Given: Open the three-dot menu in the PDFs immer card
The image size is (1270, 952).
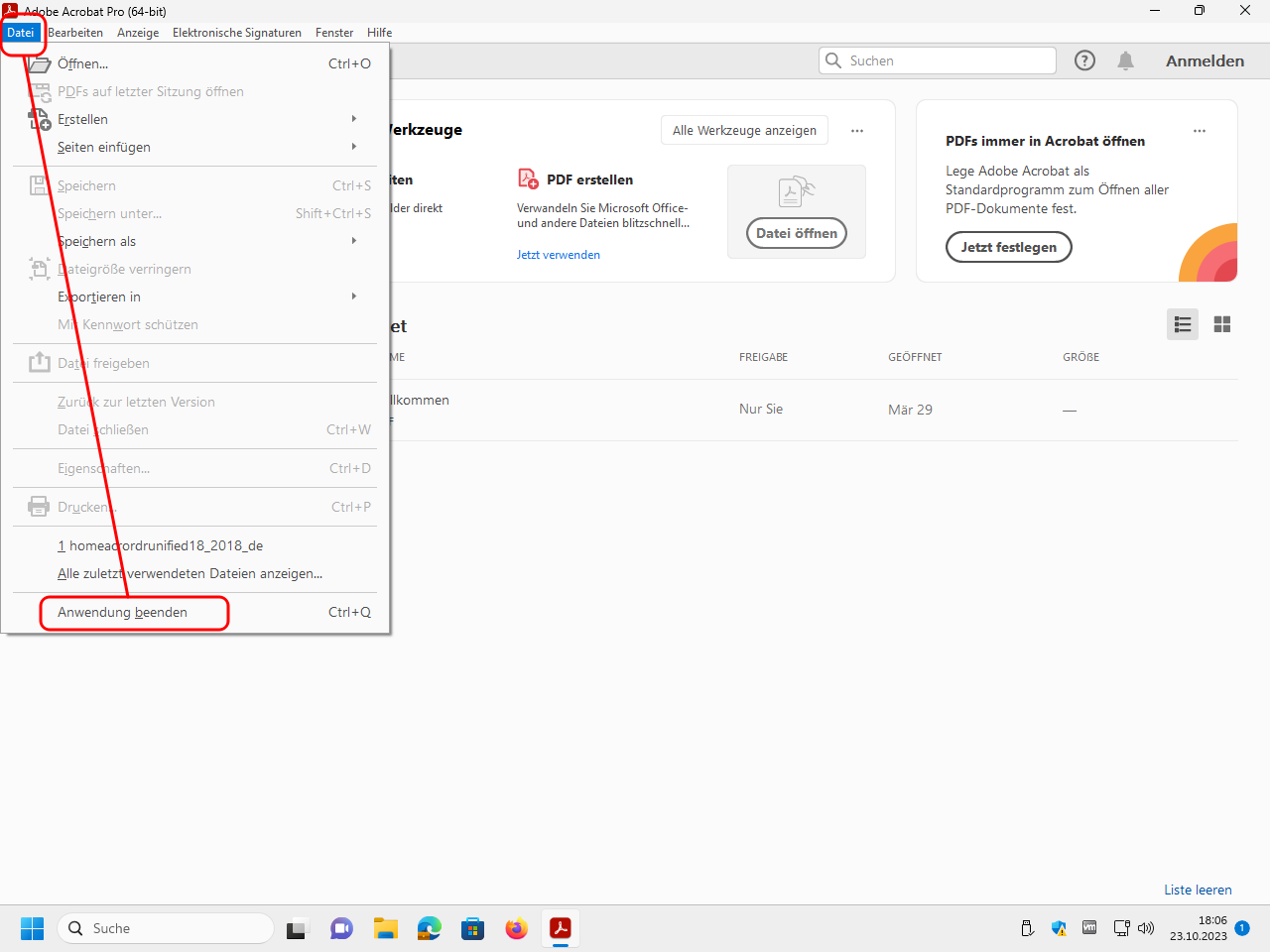Looking at the screenshot, I should pyautogui.click(x=1200, y=131).
